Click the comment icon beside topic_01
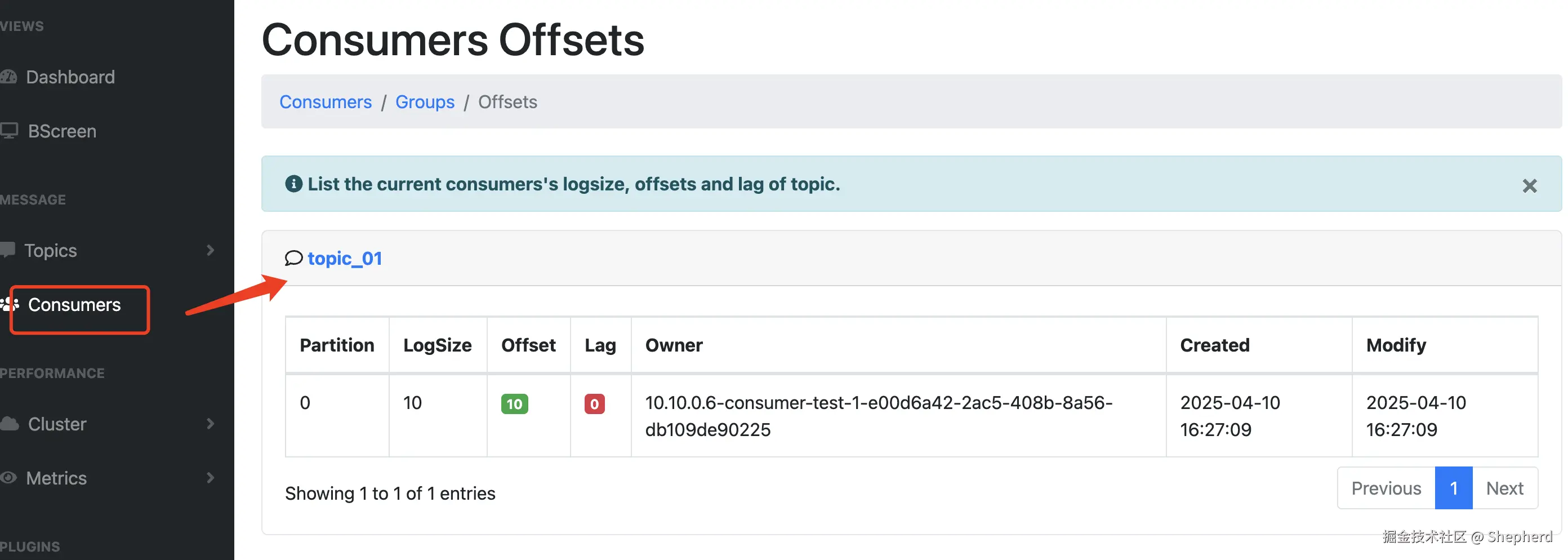 293,258
